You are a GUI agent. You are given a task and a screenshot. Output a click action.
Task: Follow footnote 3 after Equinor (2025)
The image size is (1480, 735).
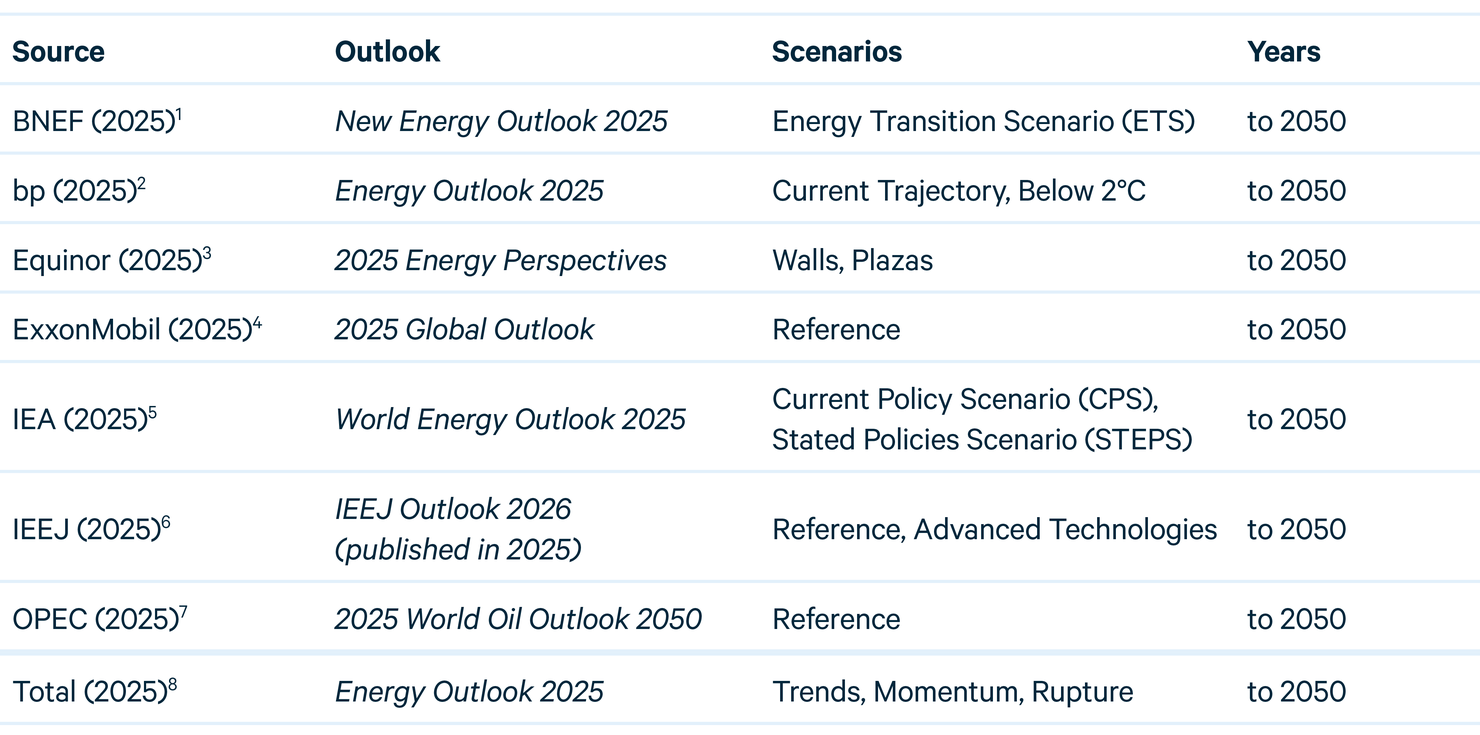click(x=207, y=253)
